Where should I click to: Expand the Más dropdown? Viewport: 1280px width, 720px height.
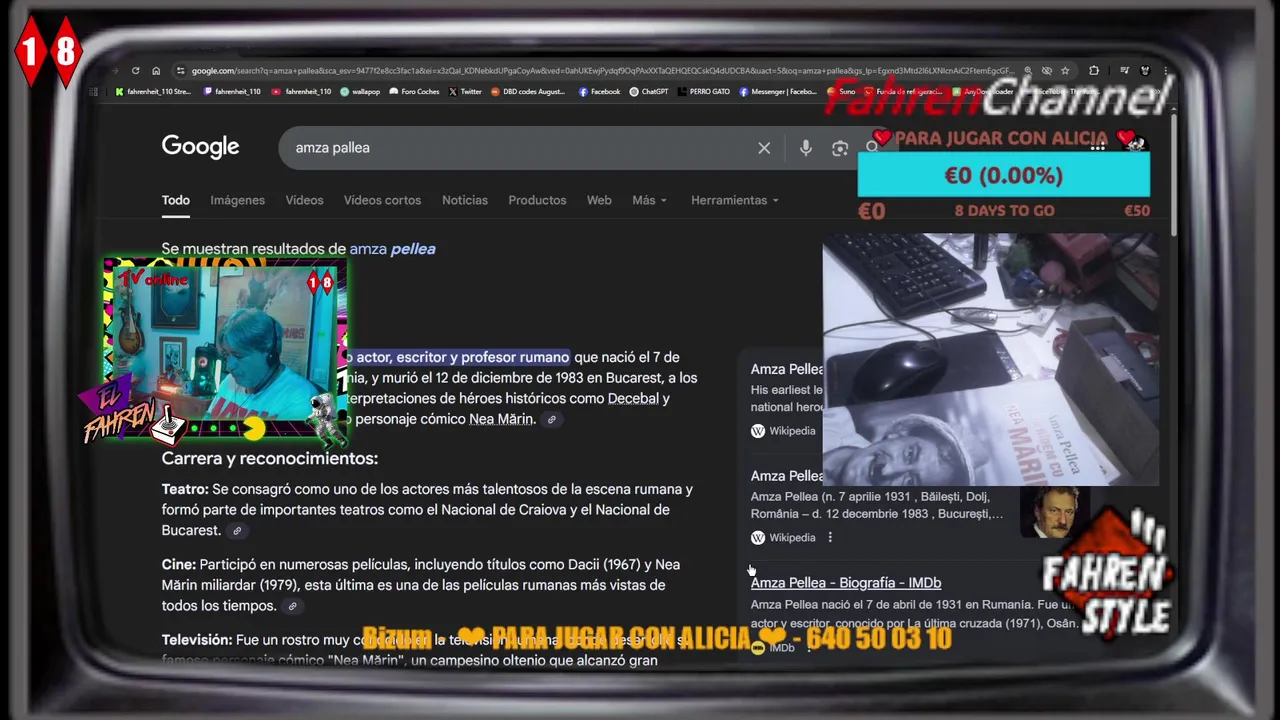point(649,200)
